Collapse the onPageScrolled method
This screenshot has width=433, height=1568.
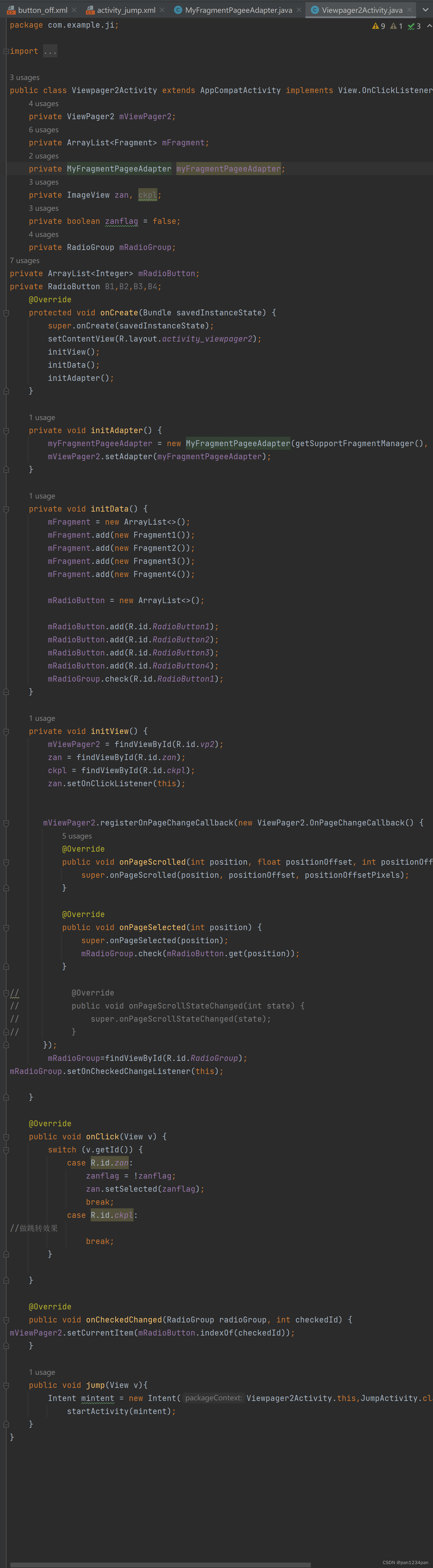pyautogui.click(x=6, y=862)
